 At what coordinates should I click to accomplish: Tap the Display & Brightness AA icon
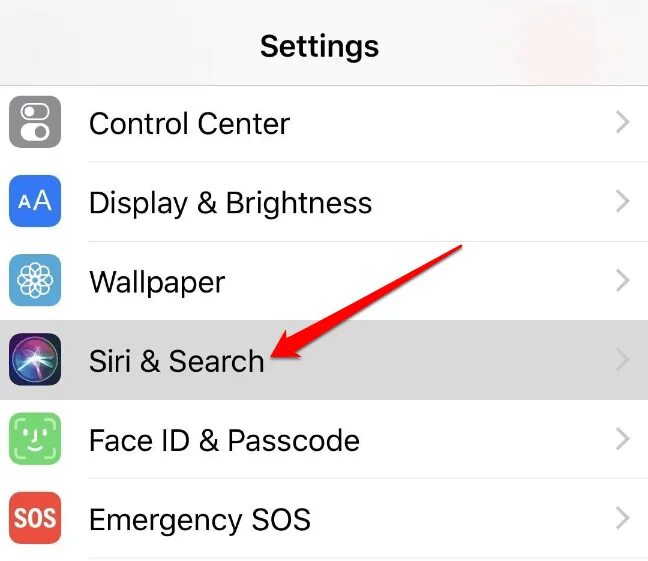click(x=35, y=201)
